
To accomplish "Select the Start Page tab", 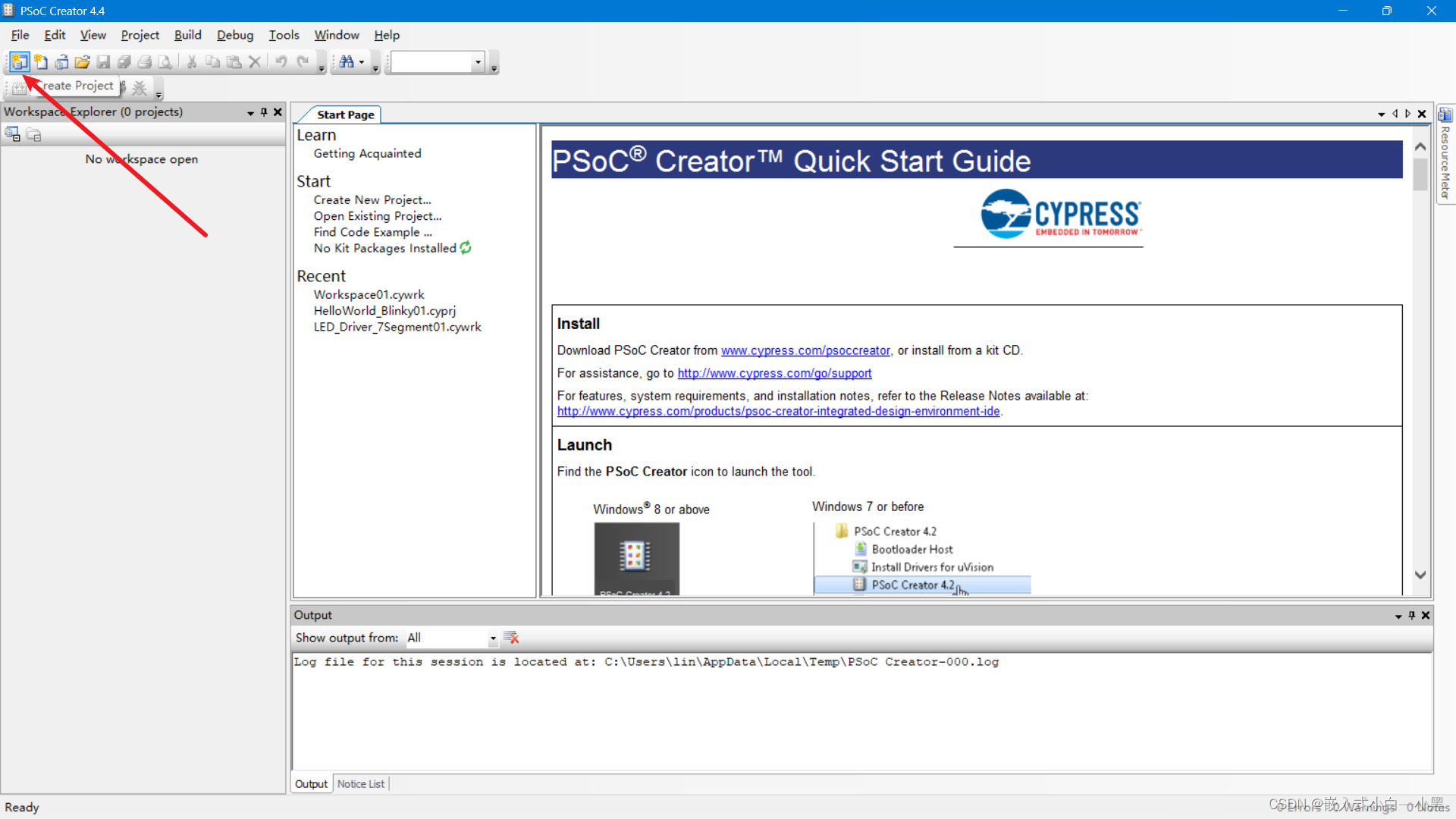I will tap(345, 115).
